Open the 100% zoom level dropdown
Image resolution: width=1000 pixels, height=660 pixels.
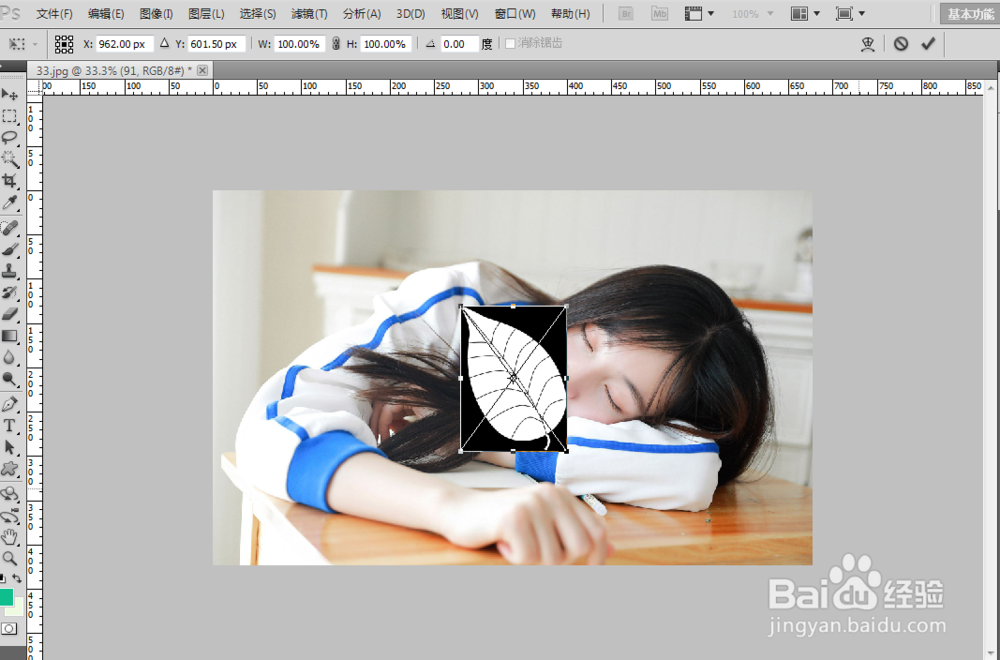(753, 13)
